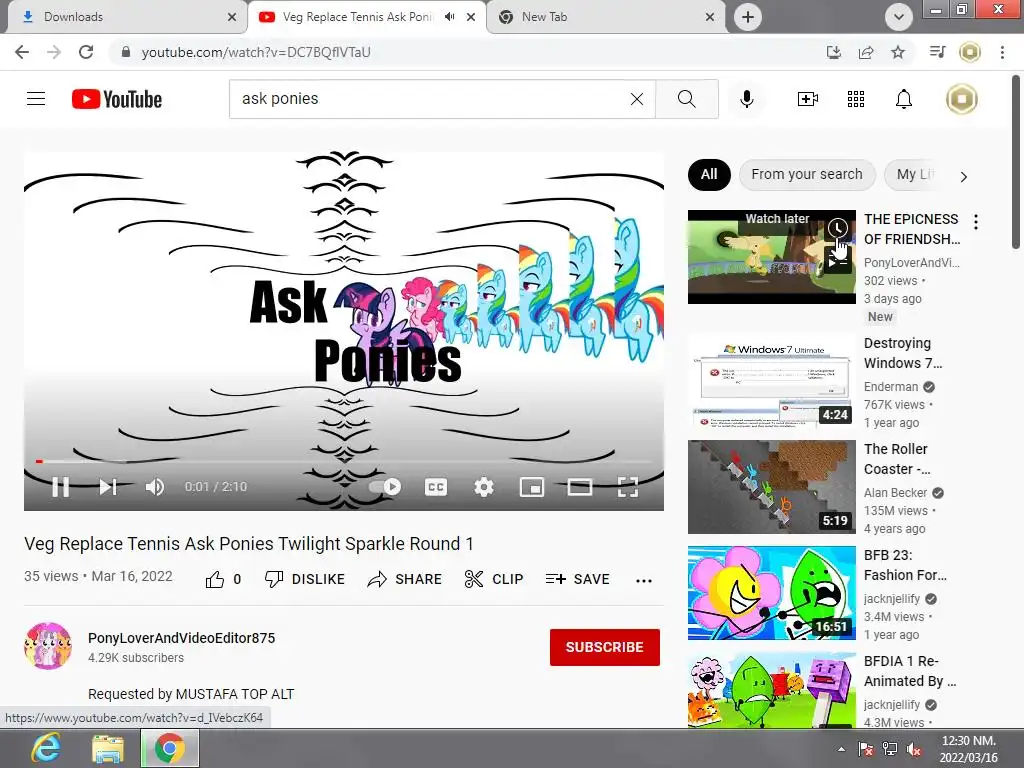The height and width of the screenshot is (768, 1024).
Task: Go back in browser
Action: [22, 52]
